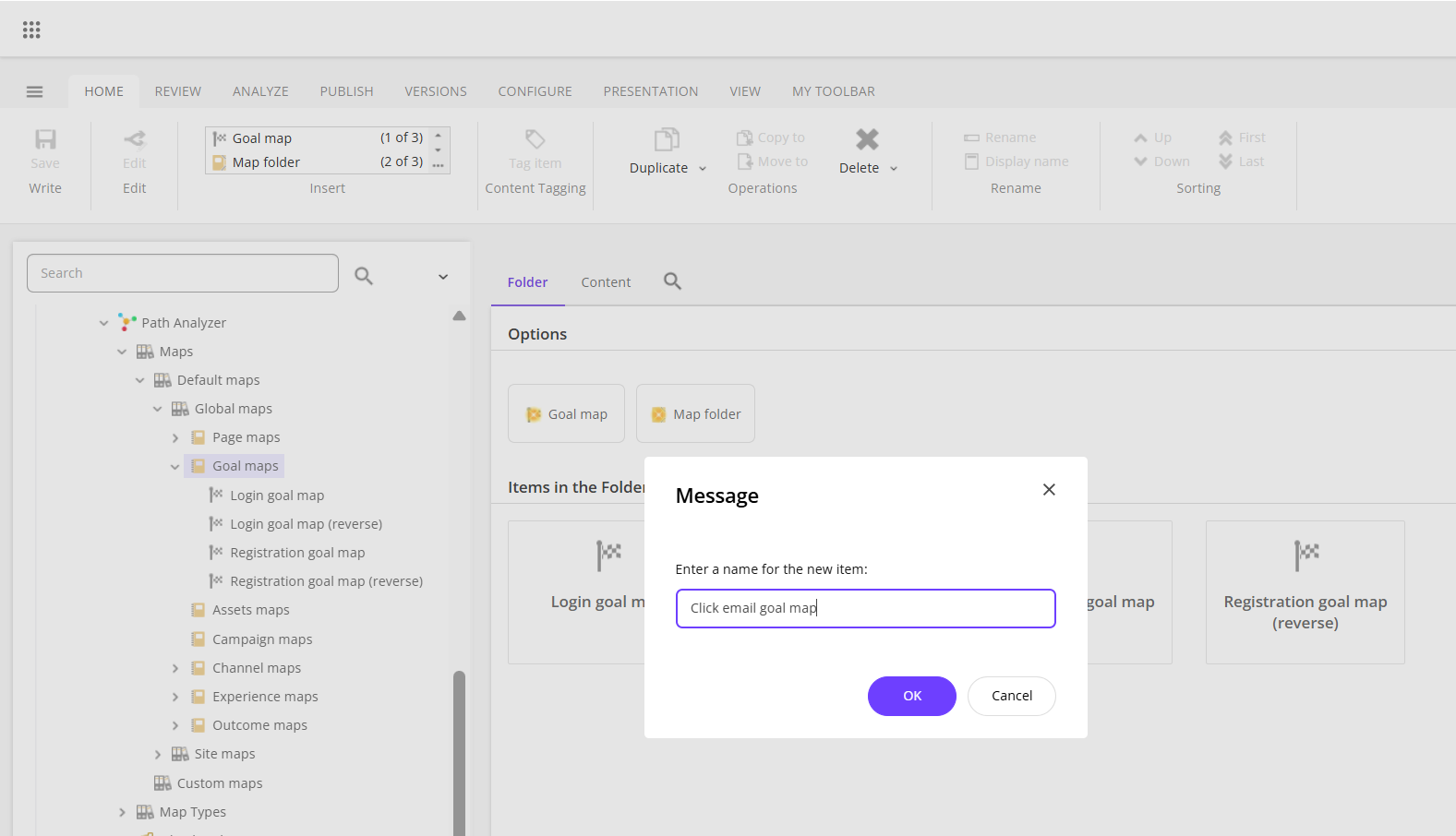Click the Last sorting icon
This screenshot has width=1456, height=836.
pyautogui.click(x=1225, y=161)
